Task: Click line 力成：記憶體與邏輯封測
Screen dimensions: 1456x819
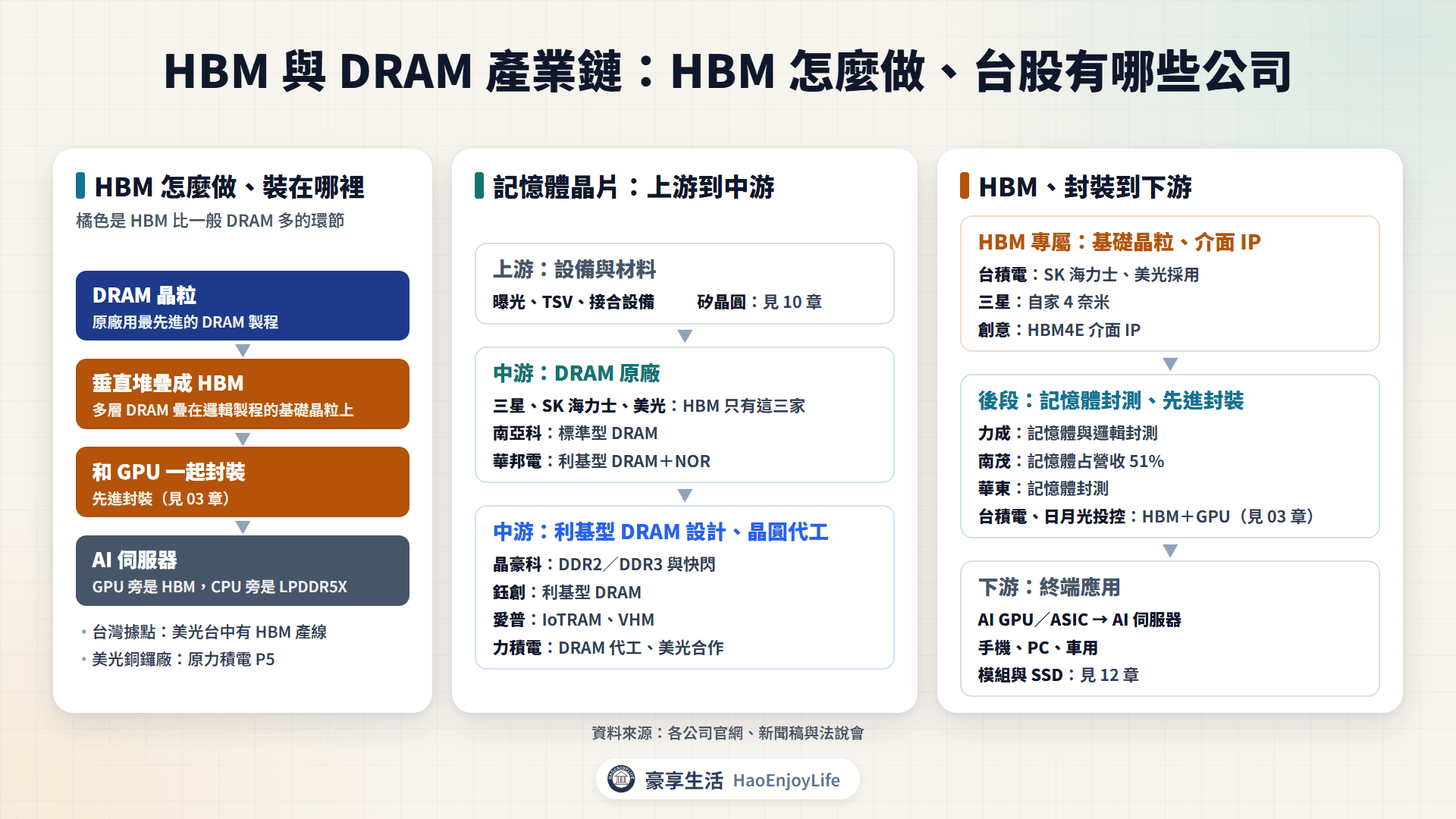Action: [1068, 433]
